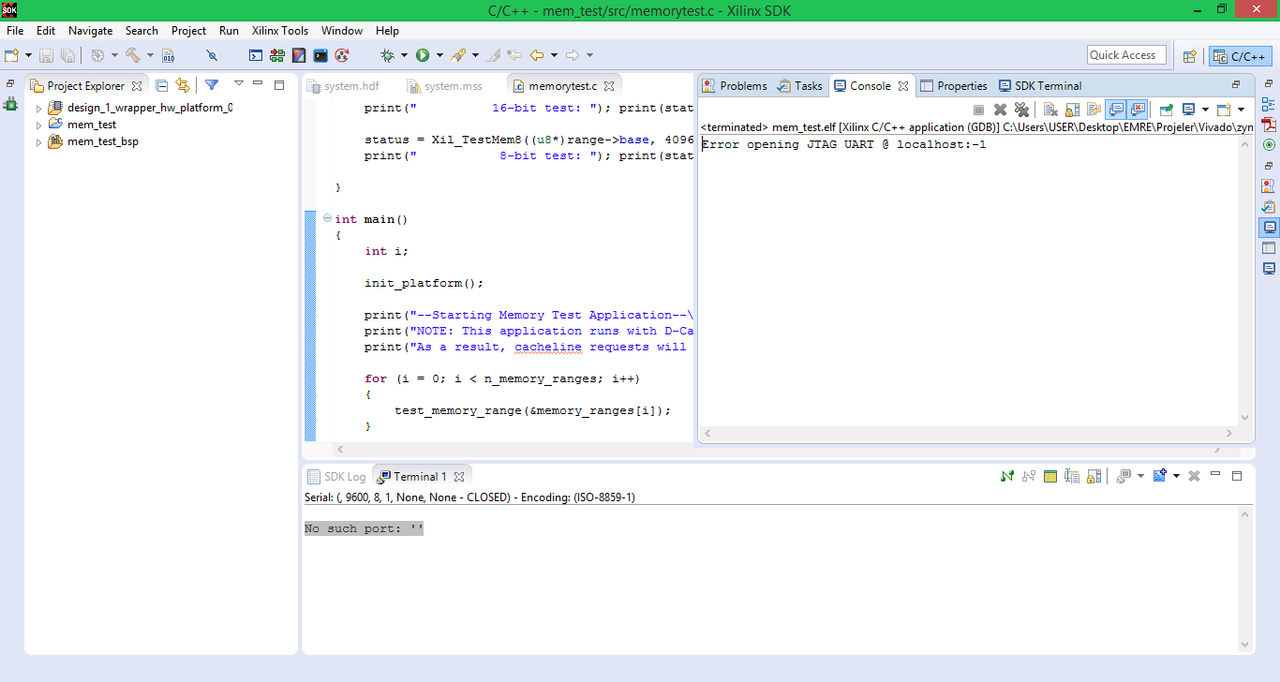Open the Open Console dropdown arrow
Image resolution: width=1280 pixels, height=682 pixels.
pyautogui.click(x=1241, y=109)
